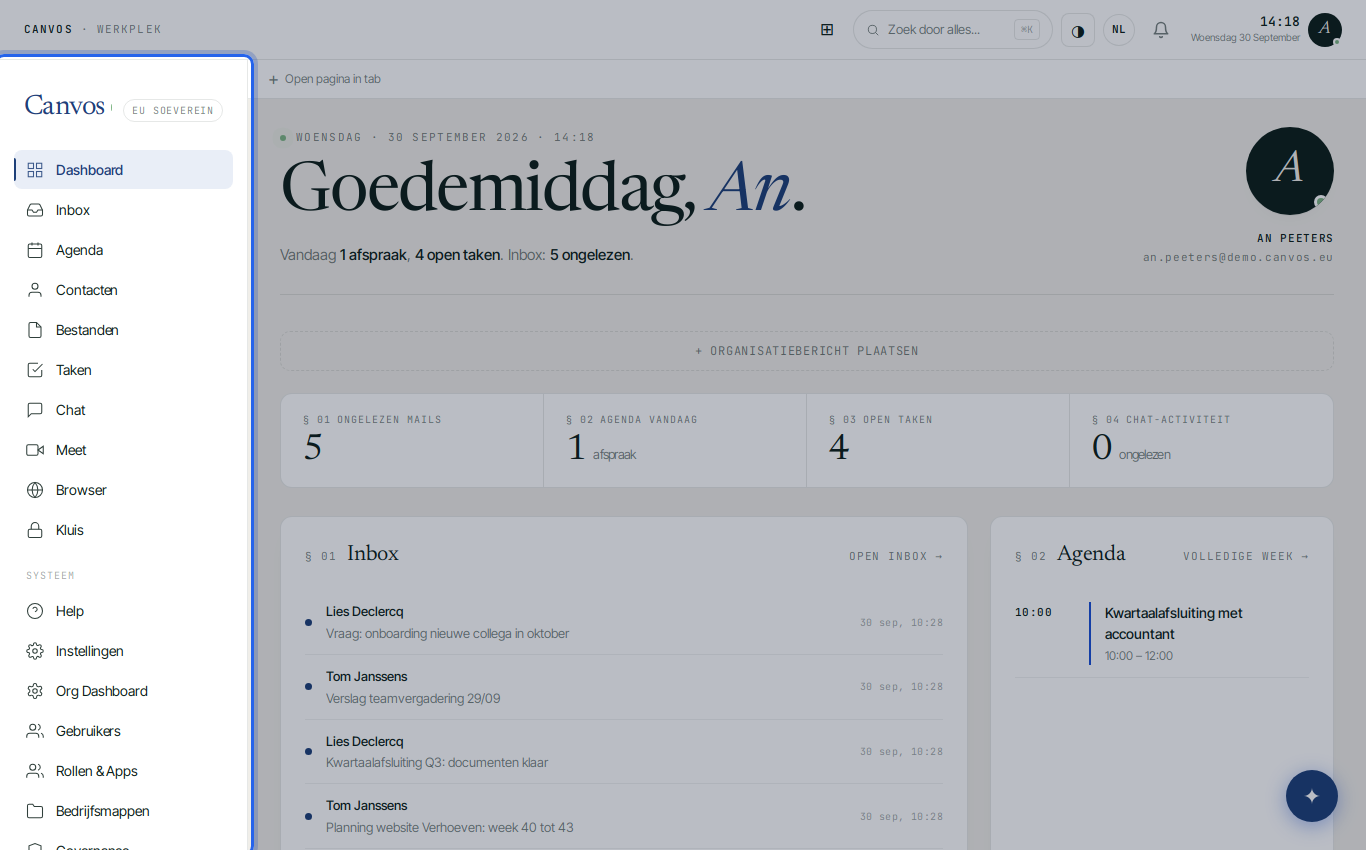Open the Ongelezen mails stat card

click(412, 440)
